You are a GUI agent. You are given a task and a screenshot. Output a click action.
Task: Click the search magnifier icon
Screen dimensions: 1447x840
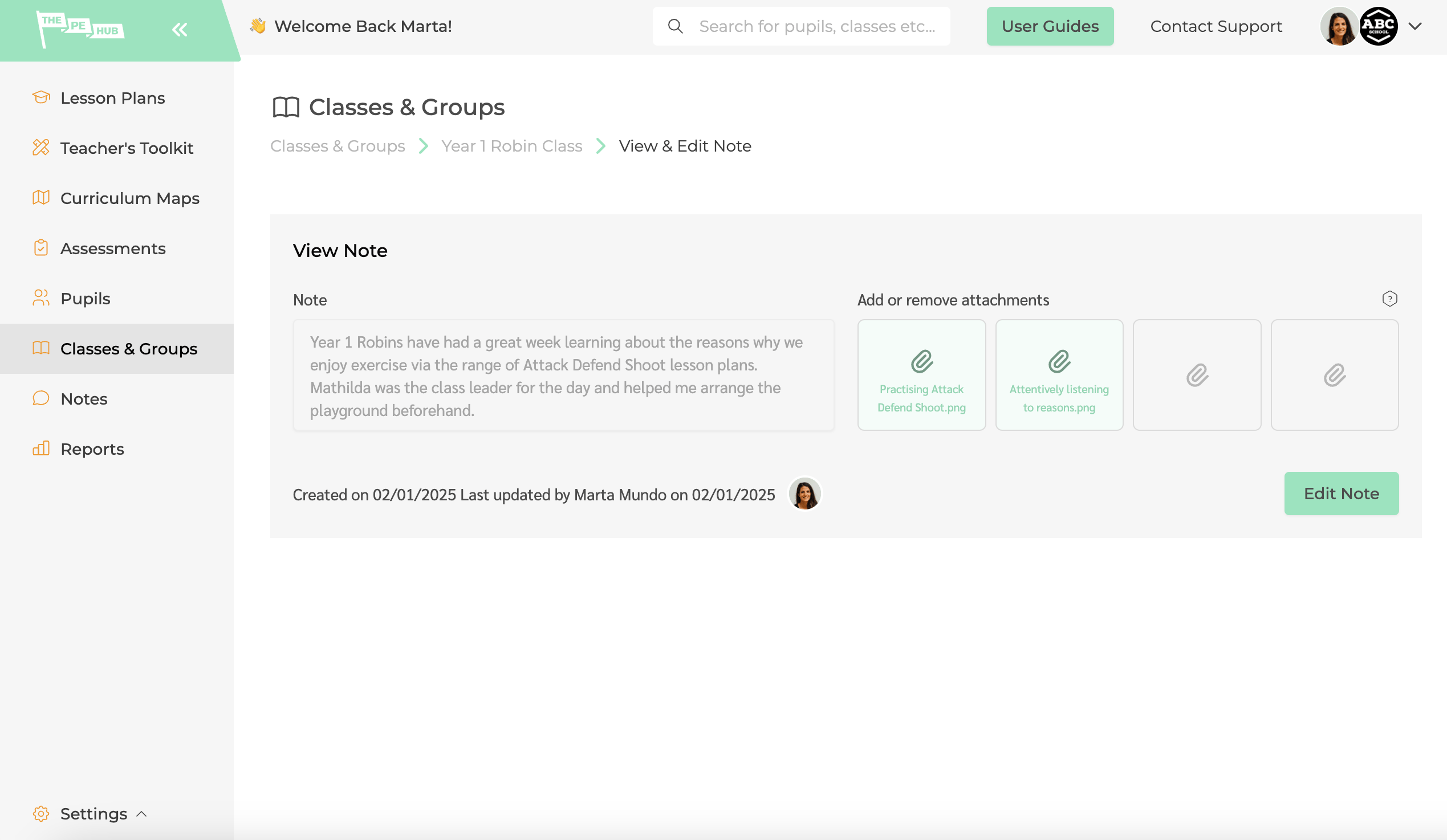tap(676, 26)
